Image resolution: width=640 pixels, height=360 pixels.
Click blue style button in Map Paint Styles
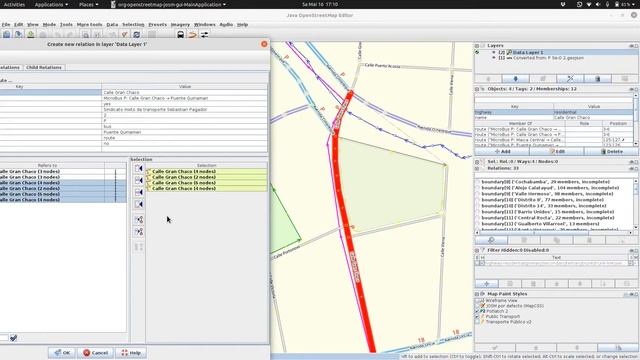click(x=618, y=348)
